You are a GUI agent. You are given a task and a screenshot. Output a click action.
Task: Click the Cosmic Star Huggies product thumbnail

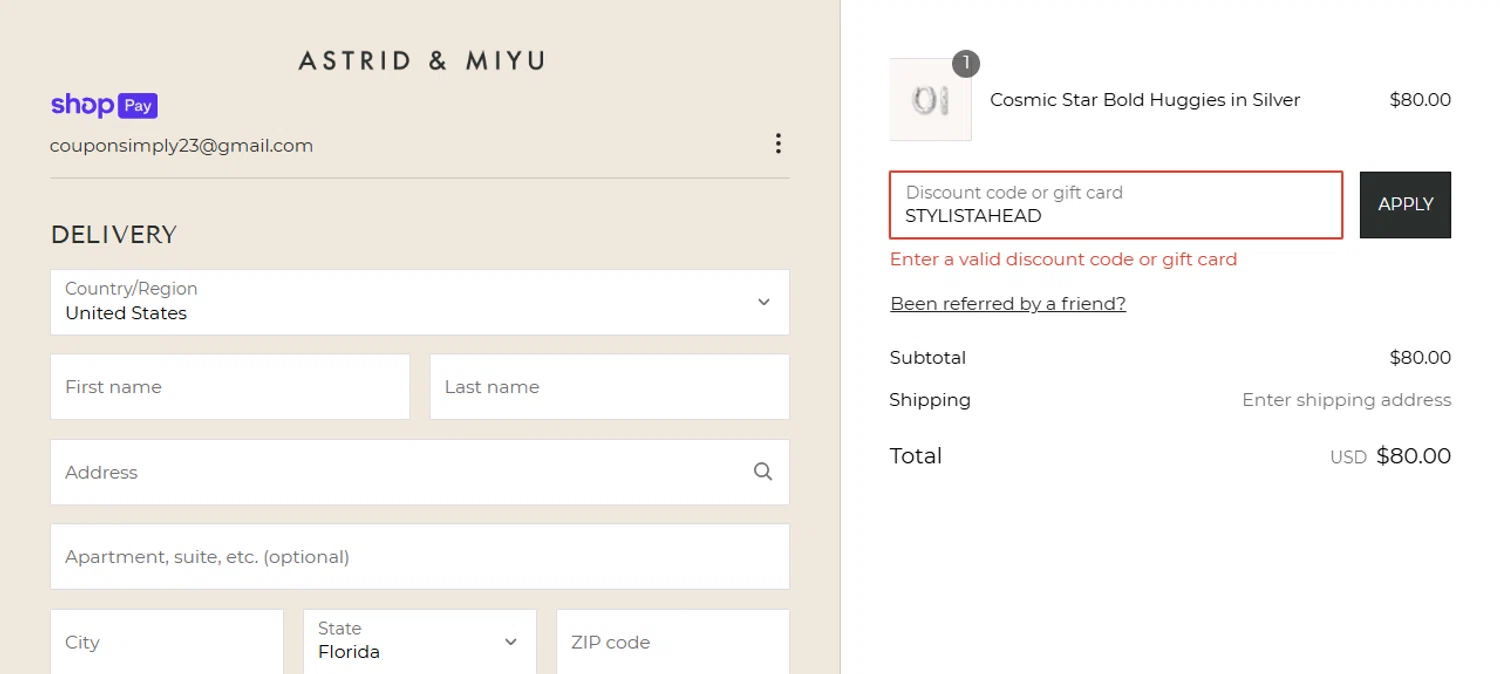pos(930,100)
